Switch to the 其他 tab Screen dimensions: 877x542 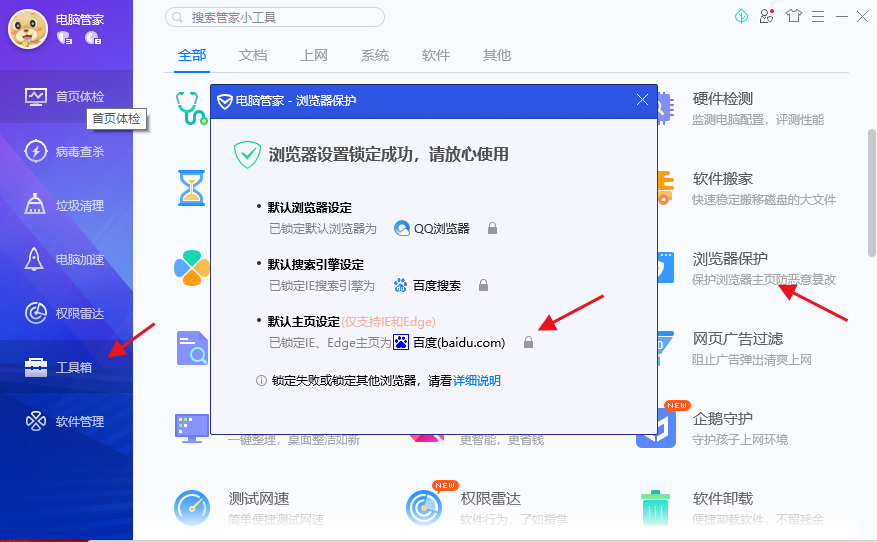[x=497, y=55]
